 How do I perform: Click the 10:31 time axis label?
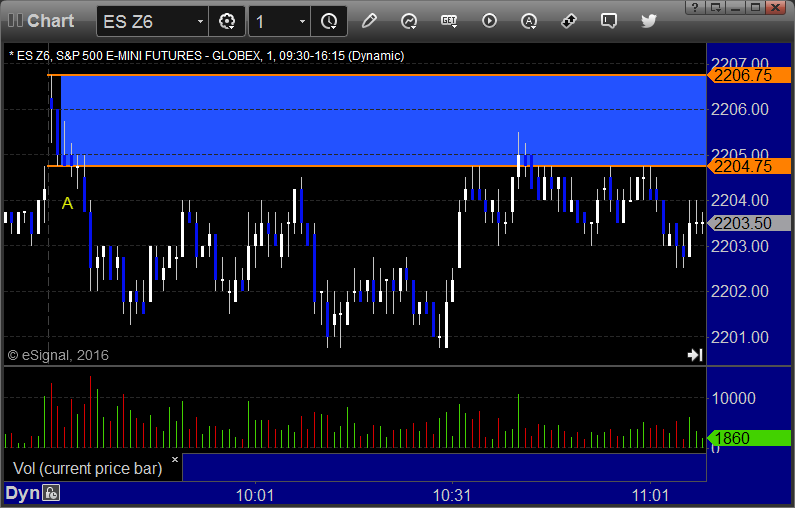452,495
